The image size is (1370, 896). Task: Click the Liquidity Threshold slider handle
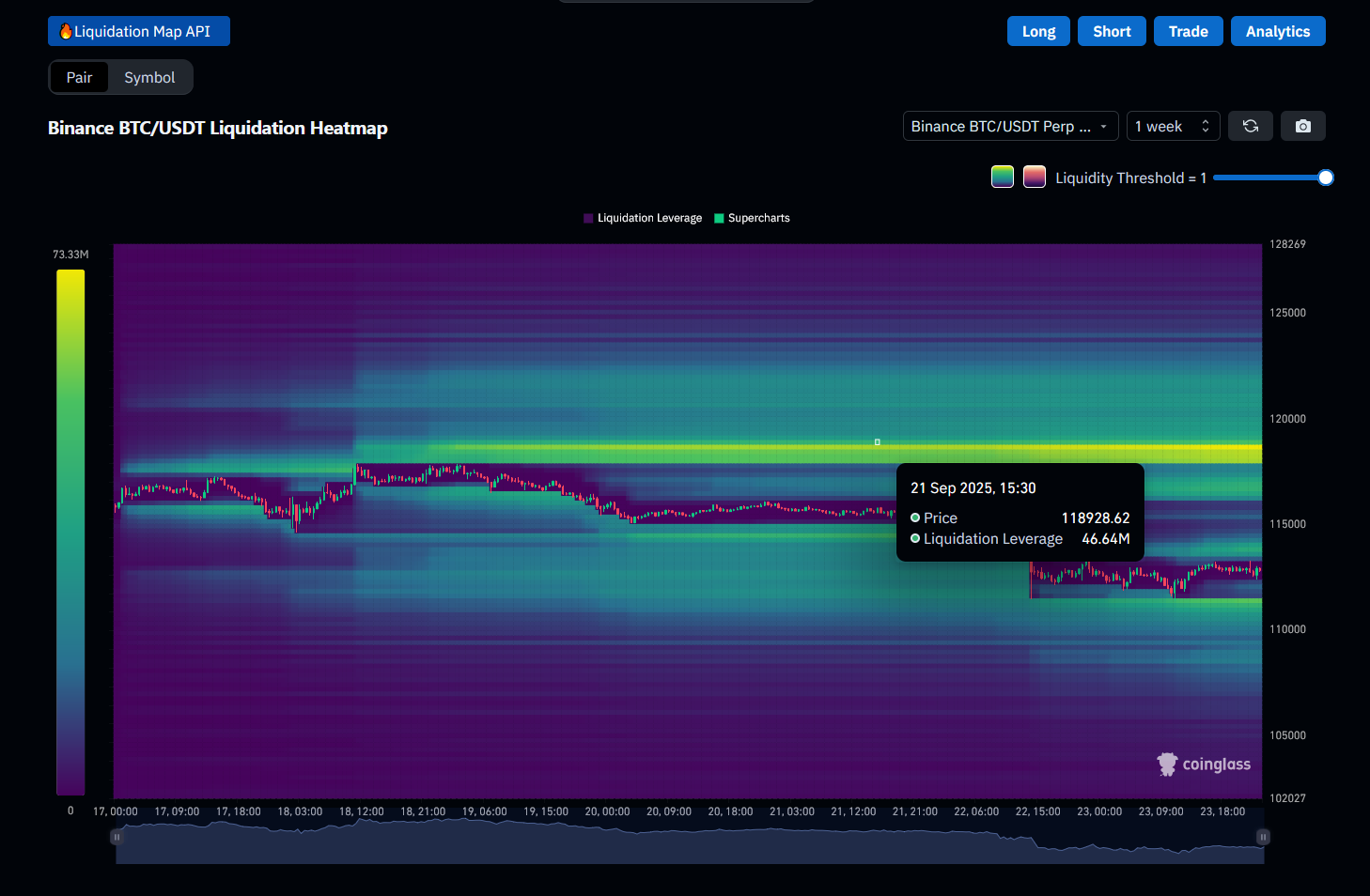point(1326,178)
